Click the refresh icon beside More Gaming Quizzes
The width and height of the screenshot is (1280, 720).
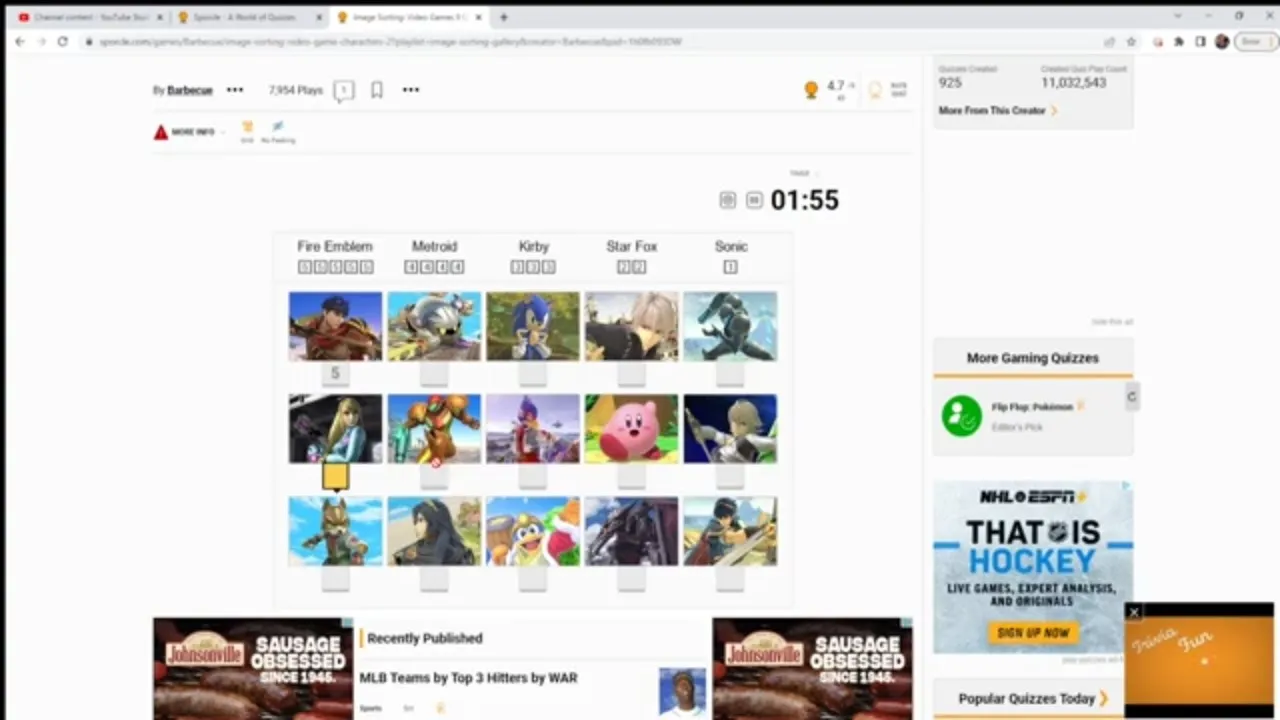(x=1131, y=396)
